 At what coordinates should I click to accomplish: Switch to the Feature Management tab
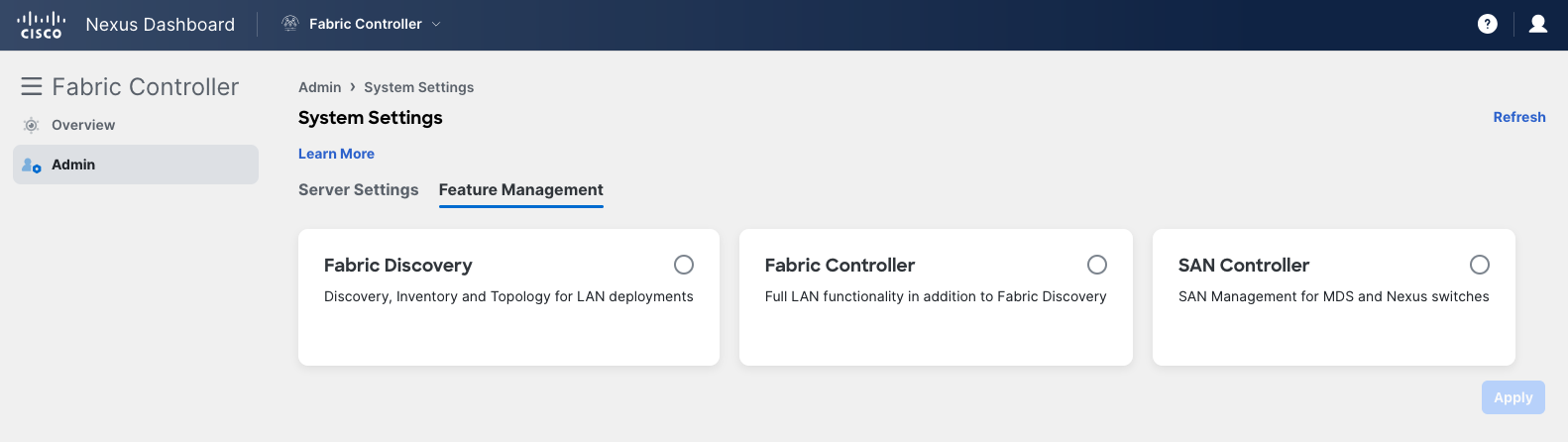[521, 189]
